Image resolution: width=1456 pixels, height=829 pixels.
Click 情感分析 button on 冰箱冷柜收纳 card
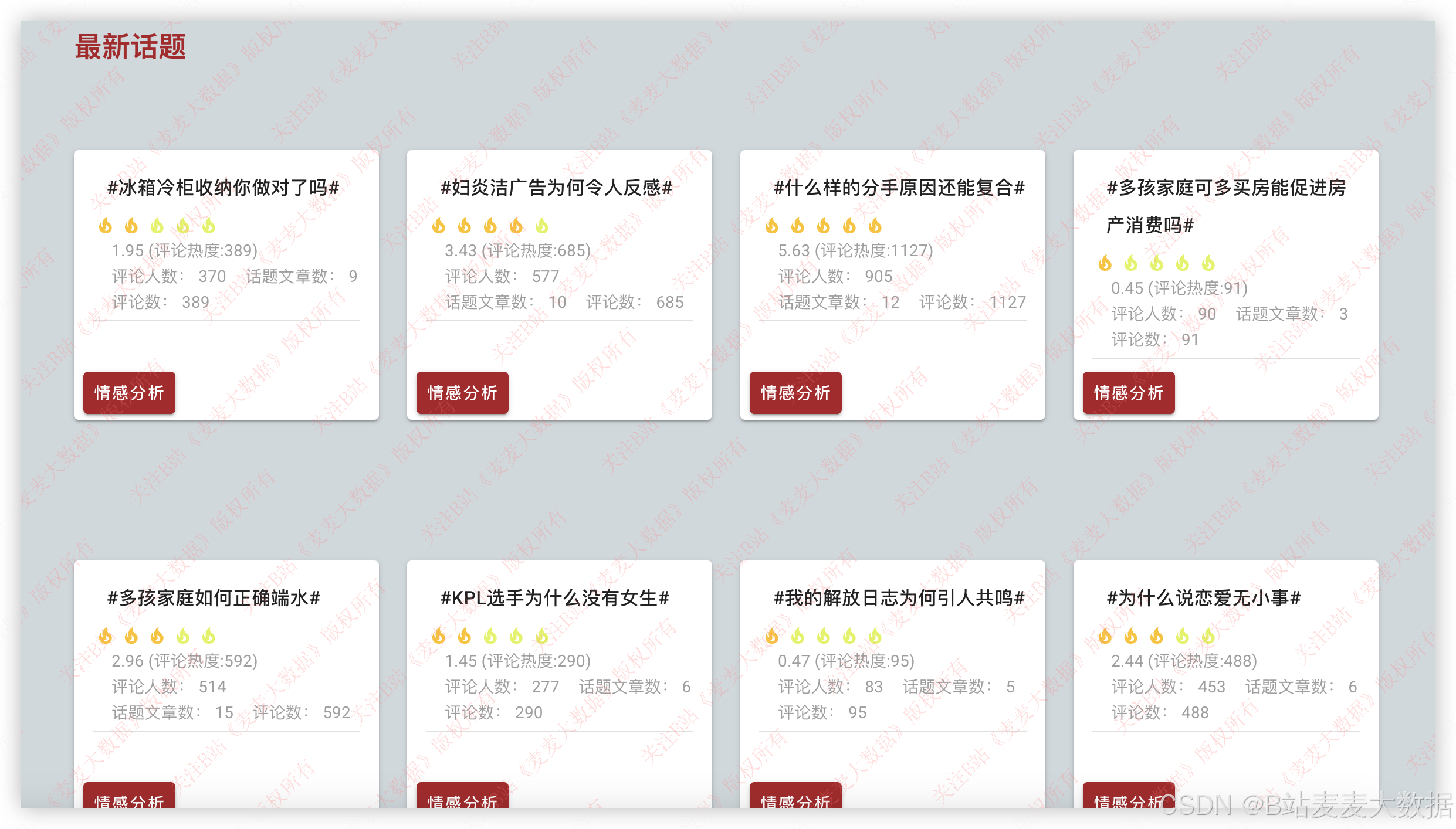(129, 393)
